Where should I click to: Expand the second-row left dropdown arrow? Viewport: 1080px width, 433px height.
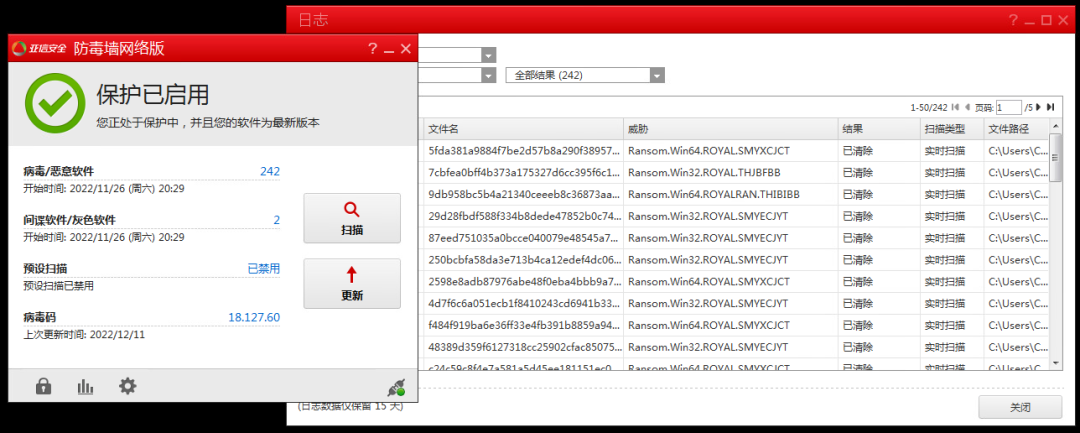point(488,75)
